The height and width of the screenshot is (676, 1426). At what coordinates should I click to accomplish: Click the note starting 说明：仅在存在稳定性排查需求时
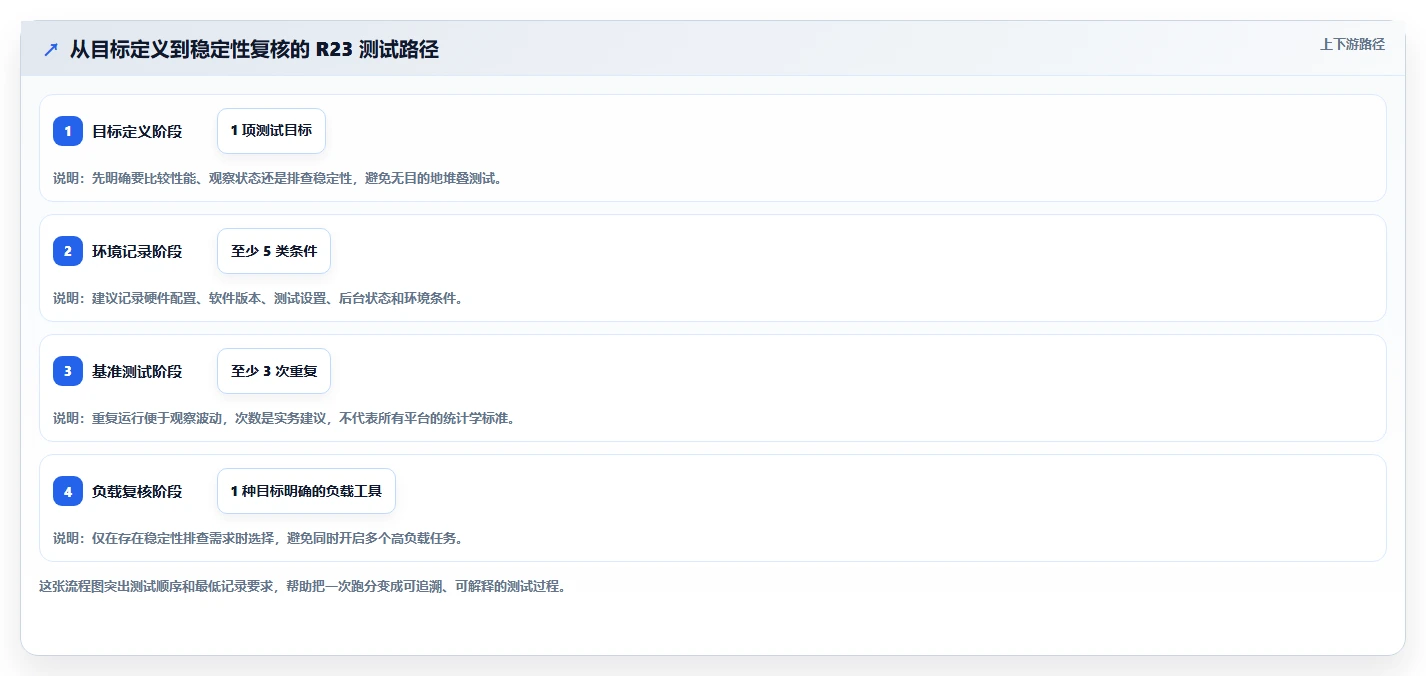(x=258, y=538)
